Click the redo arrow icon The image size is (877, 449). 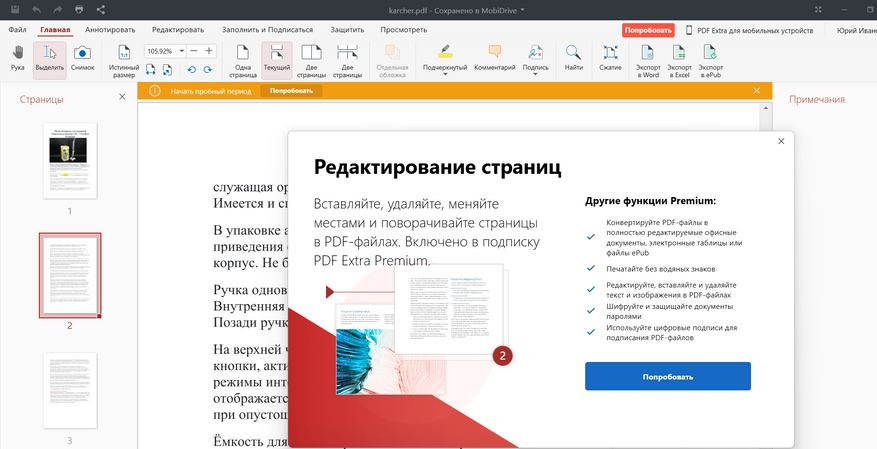[x=58, y=10]
